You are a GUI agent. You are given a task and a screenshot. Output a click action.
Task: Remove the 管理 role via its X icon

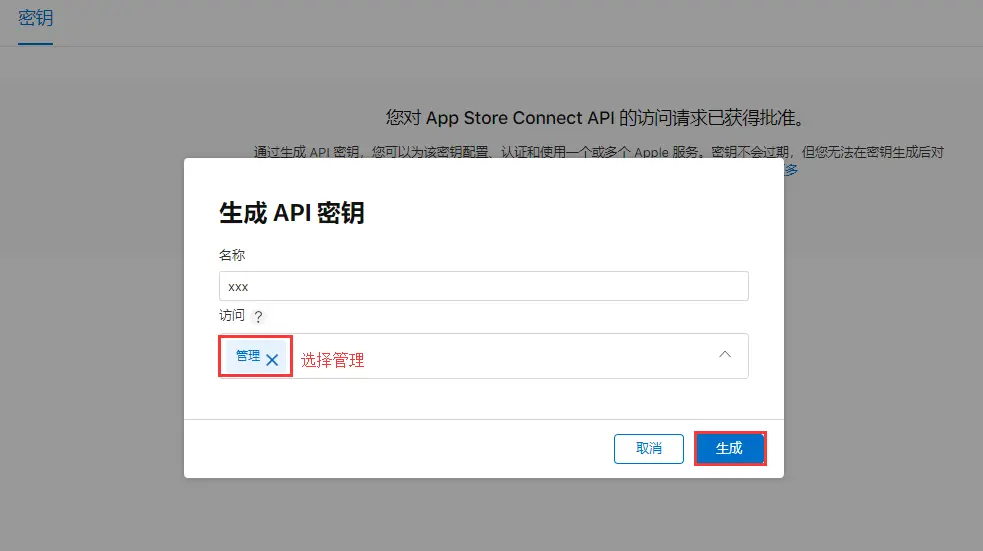272,360
